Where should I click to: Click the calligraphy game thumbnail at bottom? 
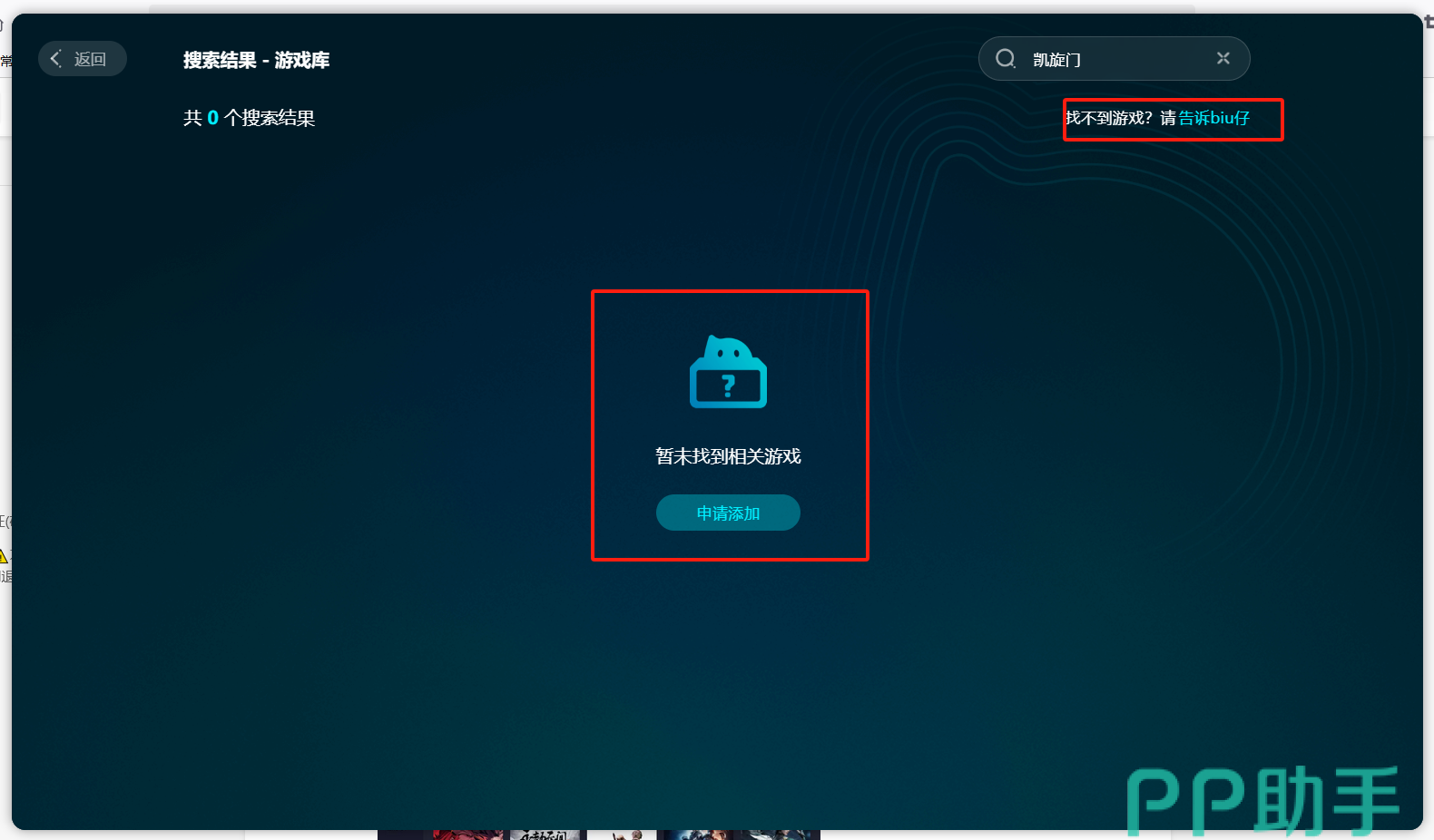[x=546, y=835]
